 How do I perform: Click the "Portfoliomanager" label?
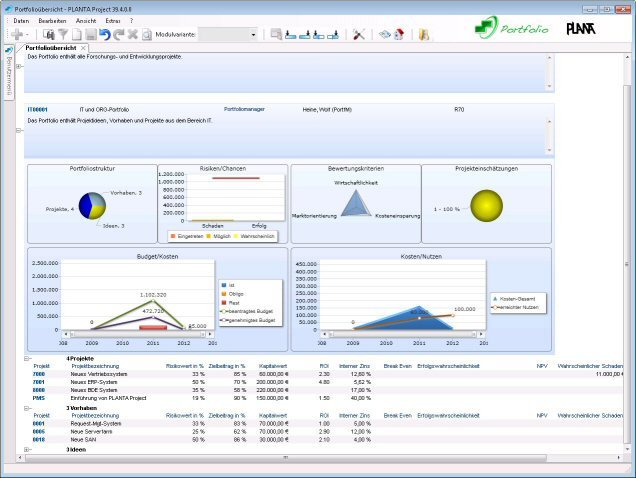pos(244,109)
